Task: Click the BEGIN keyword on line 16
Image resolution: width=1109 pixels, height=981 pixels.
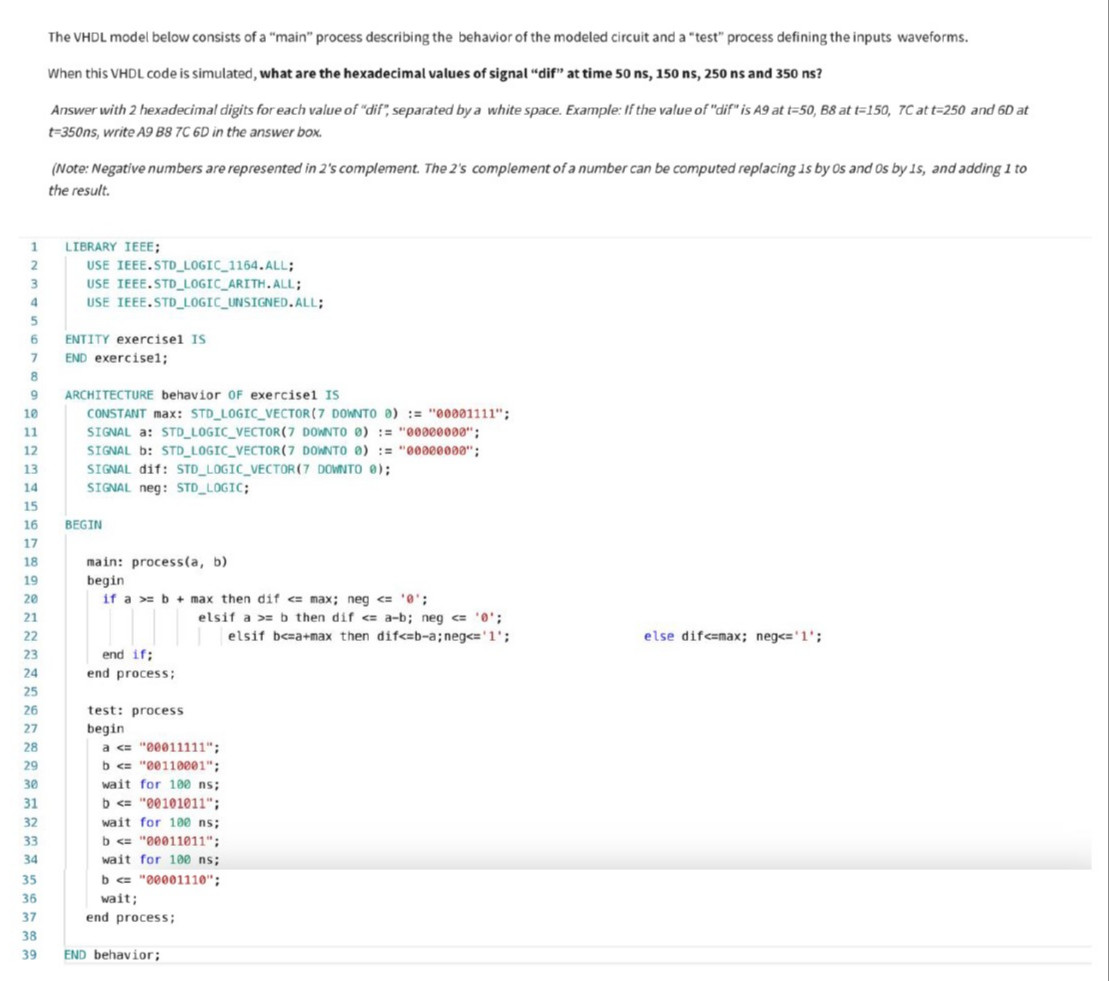Action: (x=83, y=525)
